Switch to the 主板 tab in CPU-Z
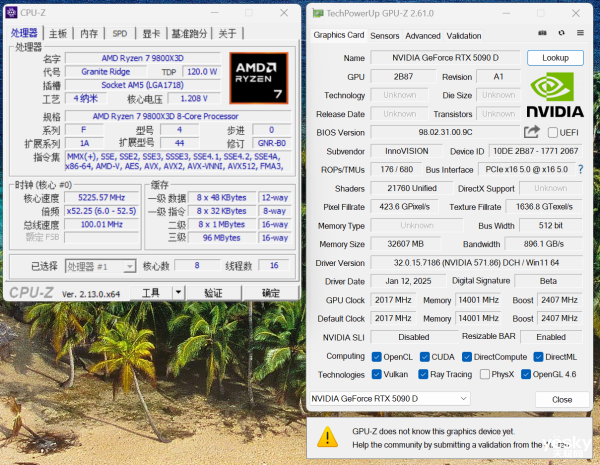The height and width of the screenshot is (465, 600). tap(58, 34)
